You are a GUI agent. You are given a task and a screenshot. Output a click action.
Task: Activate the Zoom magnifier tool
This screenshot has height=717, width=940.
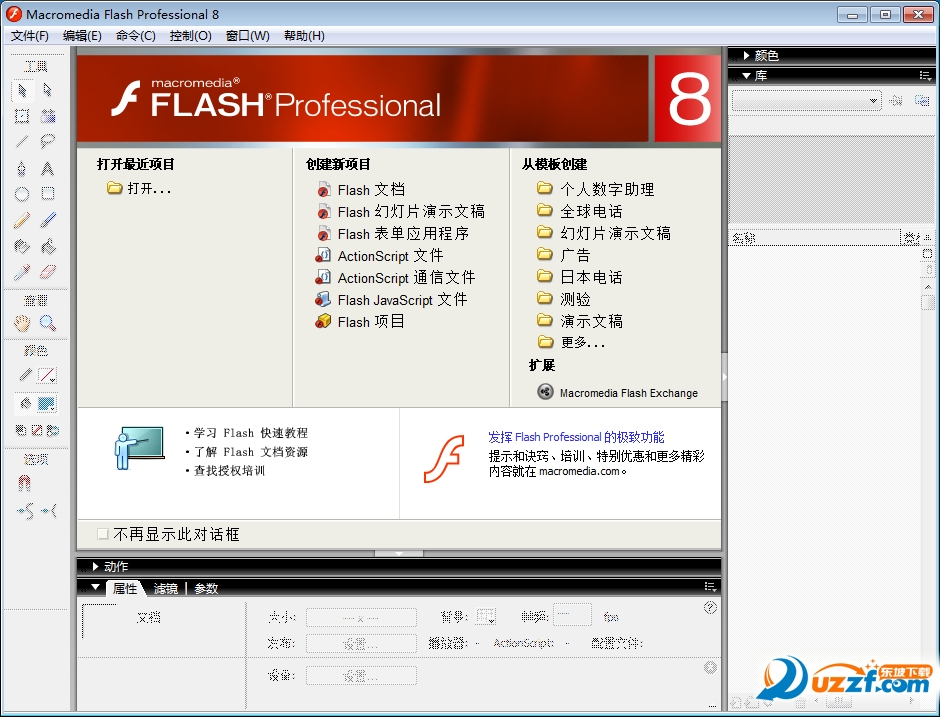pos(48,324)
